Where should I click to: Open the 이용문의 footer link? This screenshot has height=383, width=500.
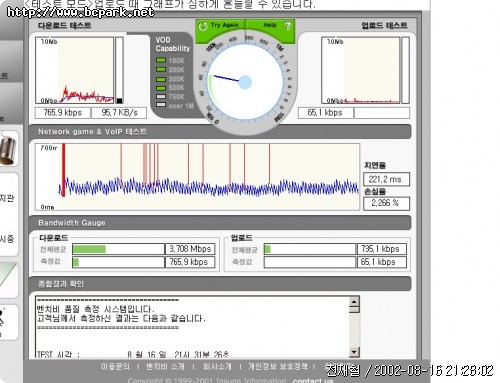(x=115, y=367)
